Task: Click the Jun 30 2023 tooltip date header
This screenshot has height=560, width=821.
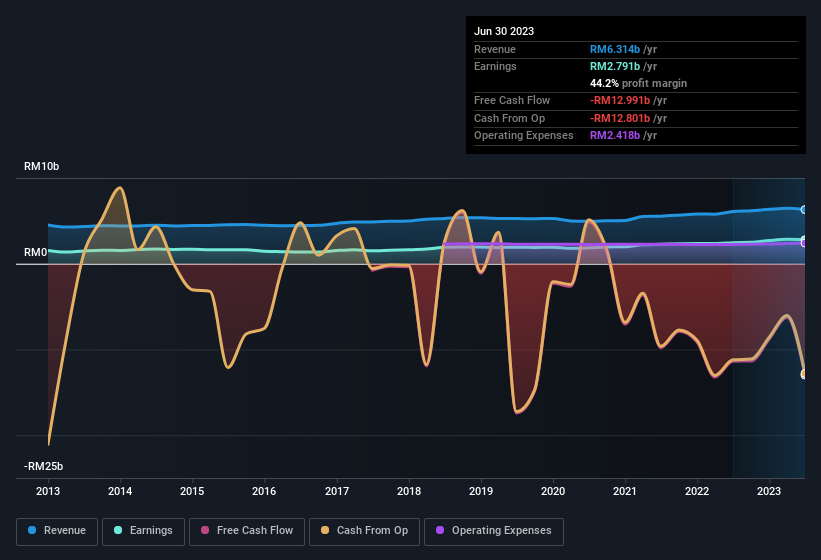Action: tap(504, 31)
